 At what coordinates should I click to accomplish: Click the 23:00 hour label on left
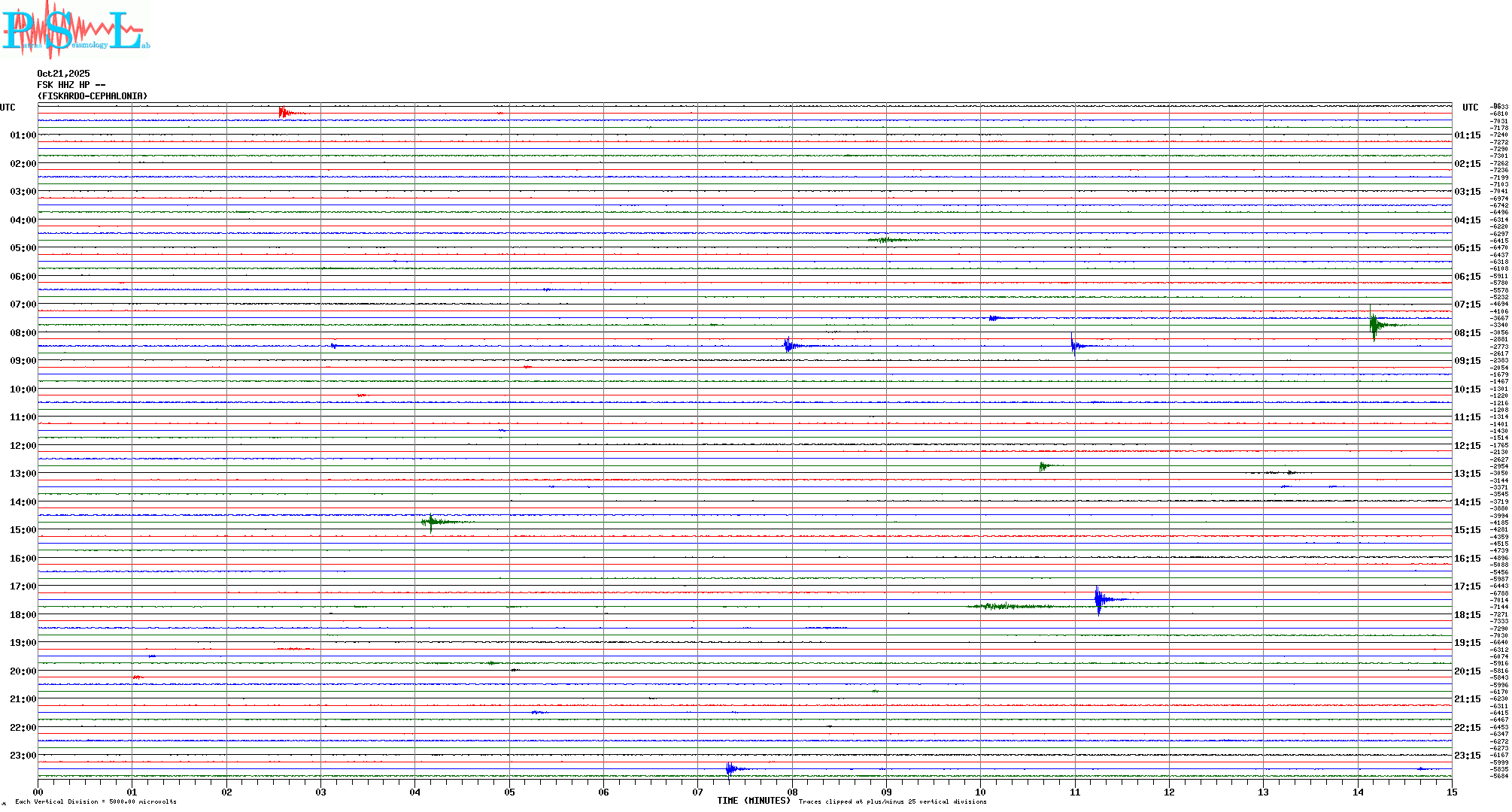click(x=23, y=756)
